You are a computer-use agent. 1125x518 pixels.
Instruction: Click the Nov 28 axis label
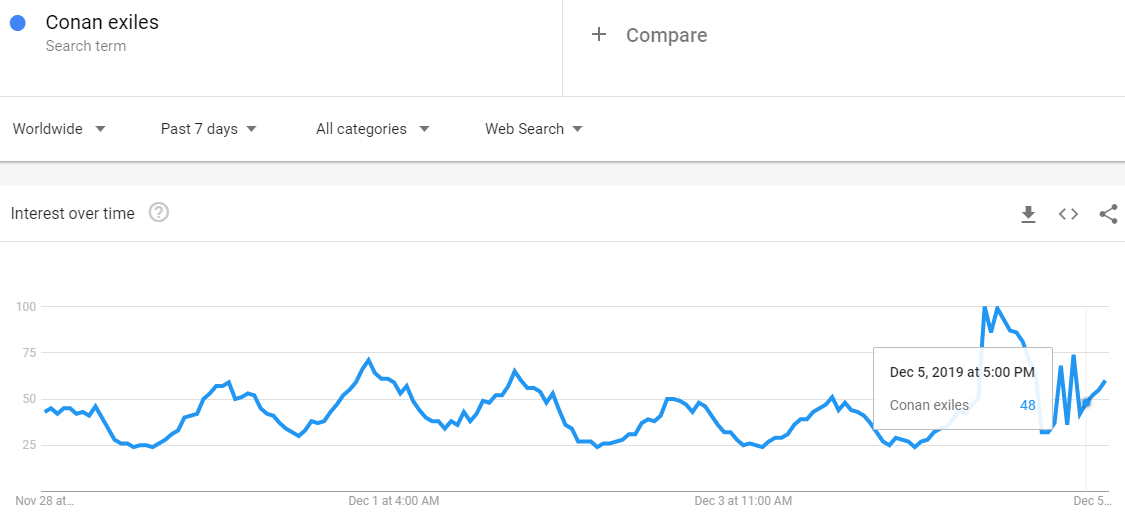(44, 500)
